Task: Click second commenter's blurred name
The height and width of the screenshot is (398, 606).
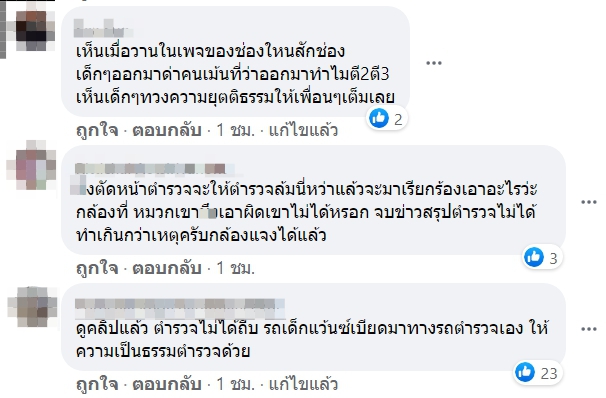Action: point(154,169)
